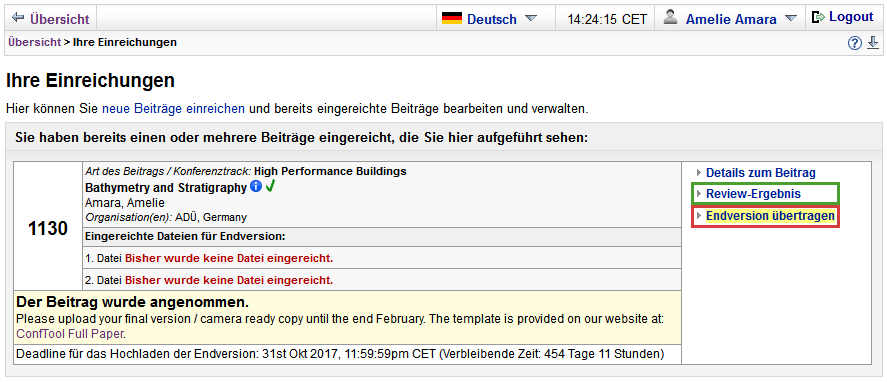Expand the Amelie Amara user menu arrow
This screenshot has height=382, width=887.
coord(791,18)
